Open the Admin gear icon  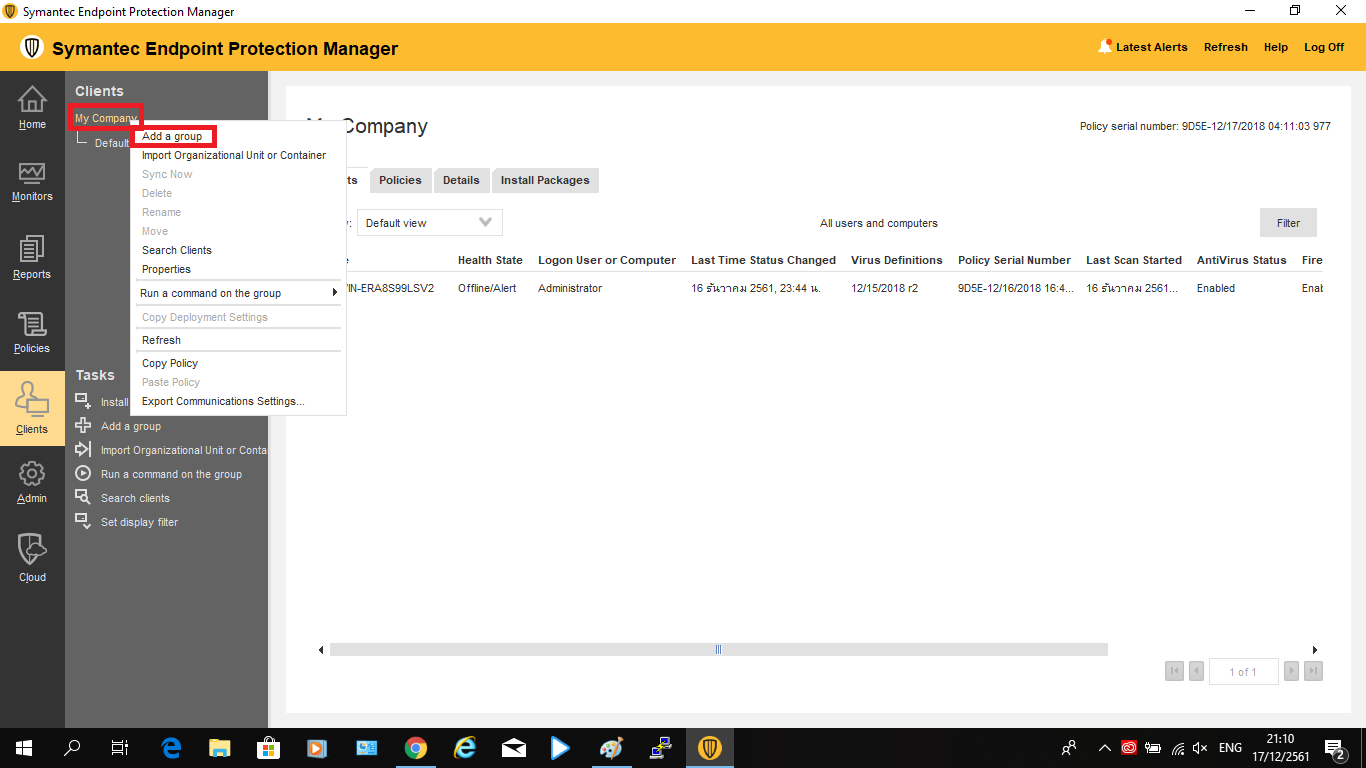[x=32, y=474]
